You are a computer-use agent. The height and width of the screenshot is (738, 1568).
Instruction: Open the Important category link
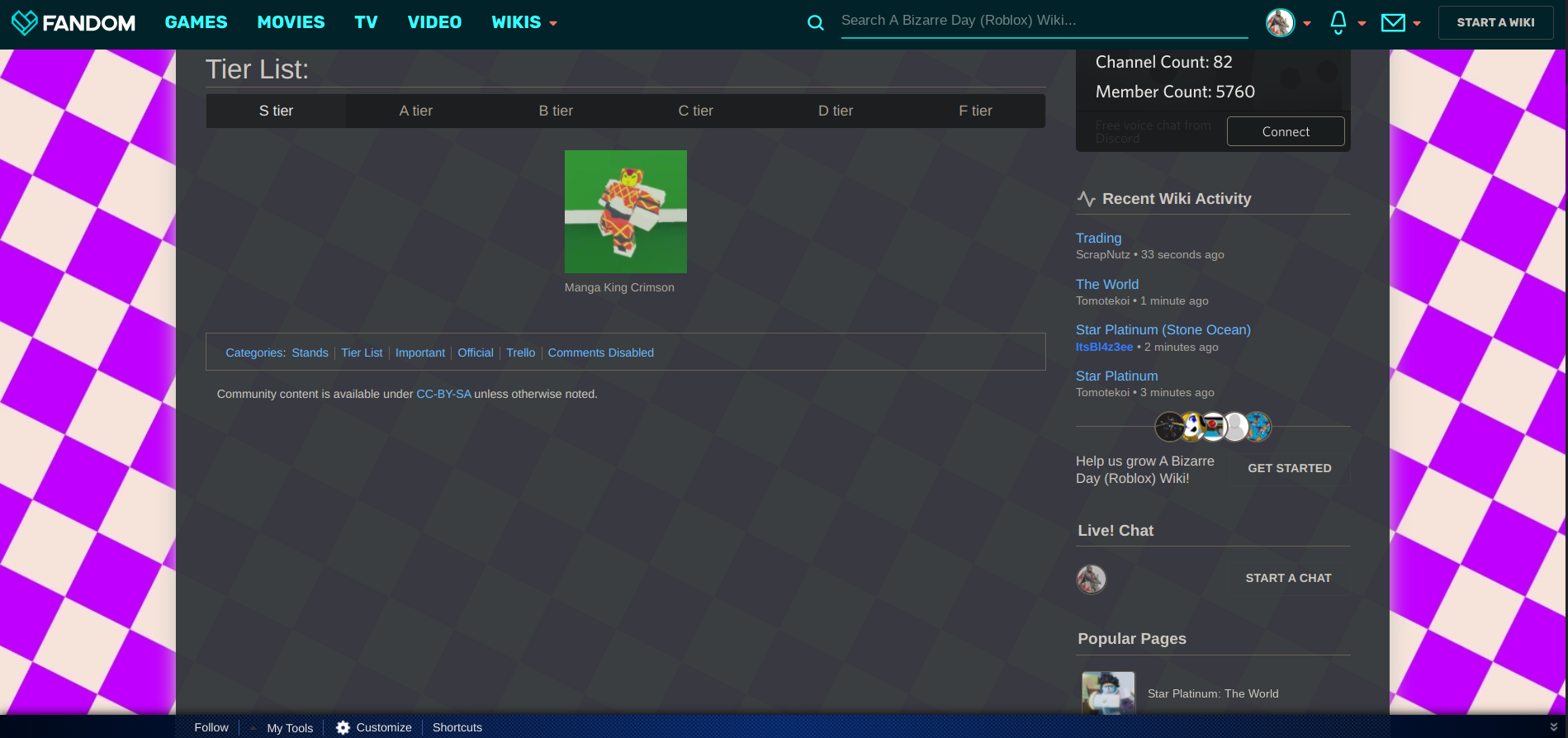coord(420,352)
